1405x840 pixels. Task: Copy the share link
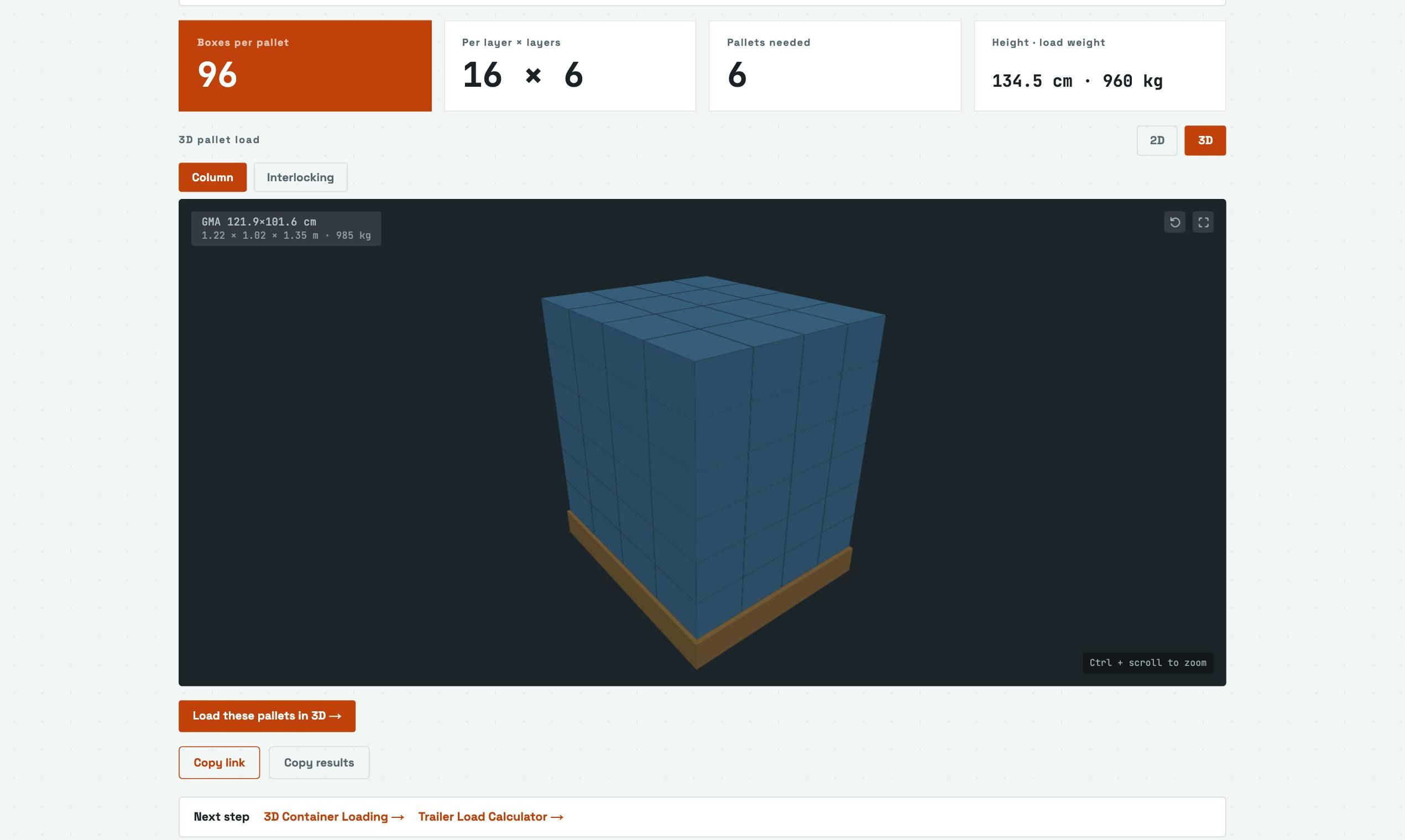tap(219, 763)
